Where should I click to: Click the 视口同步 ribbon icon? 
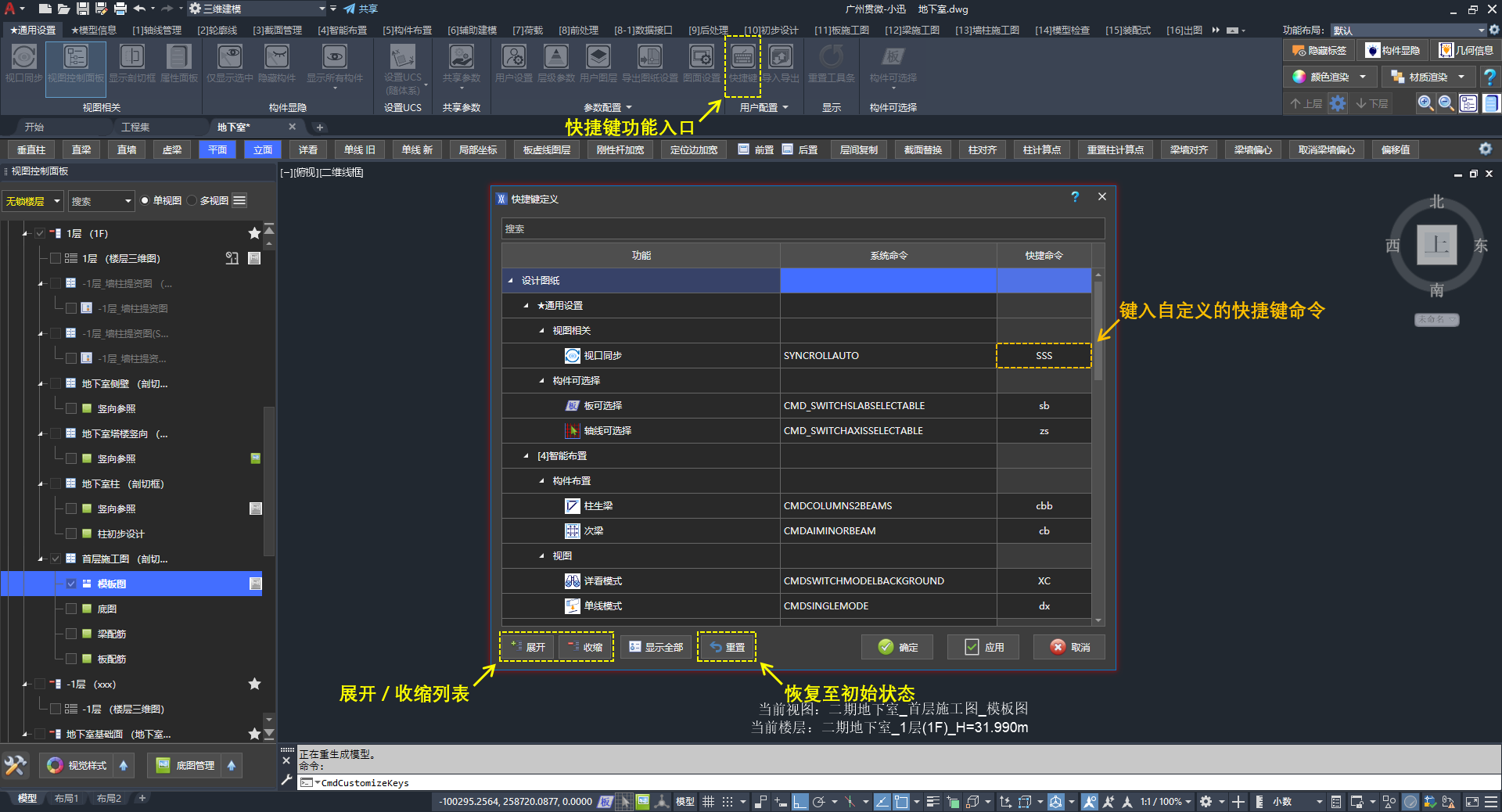pyautogui.click(x=23, y=63)
